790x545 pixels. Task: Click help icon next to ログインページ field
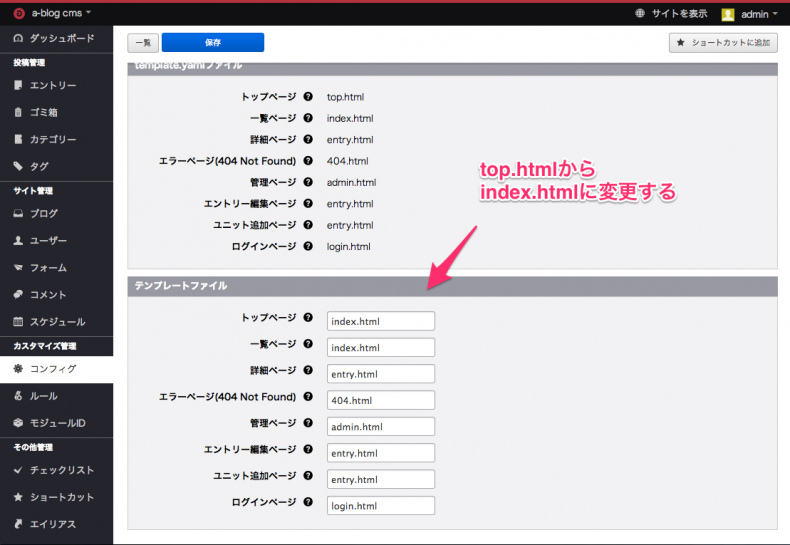click(x=308, y=504)
